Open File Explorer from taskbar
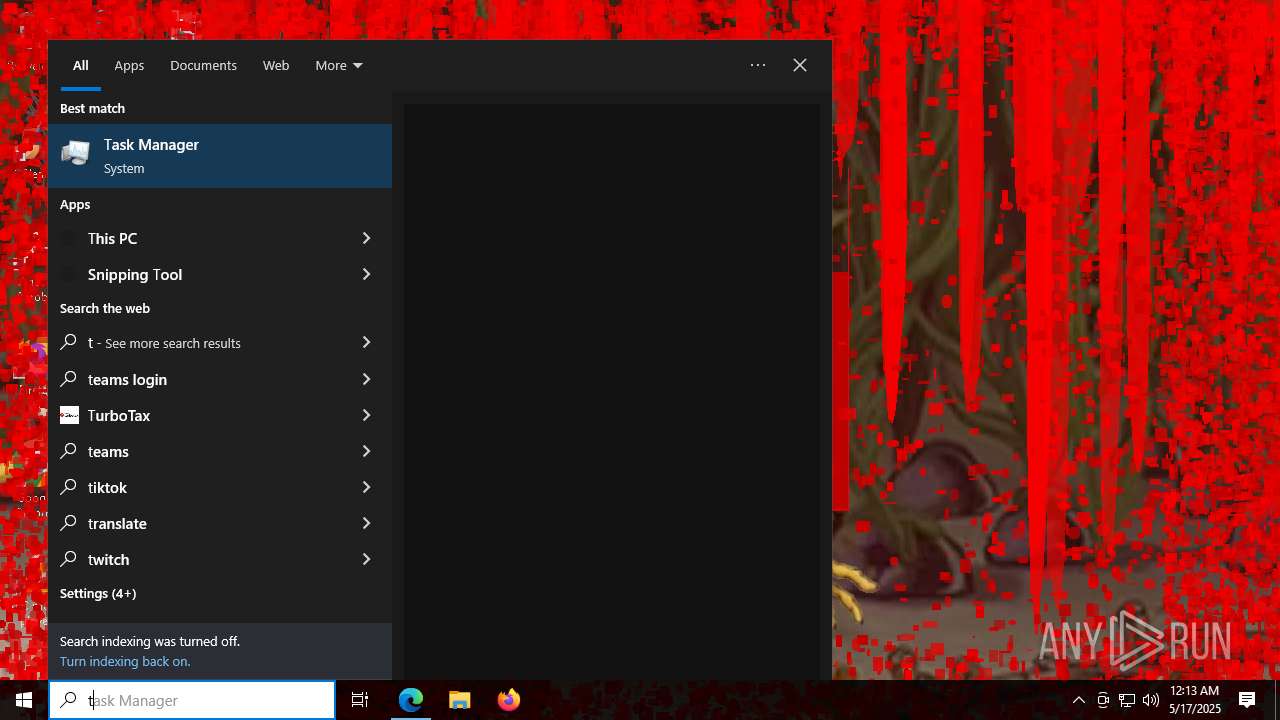Viewport: 1280px width, 720px height. 460,700
